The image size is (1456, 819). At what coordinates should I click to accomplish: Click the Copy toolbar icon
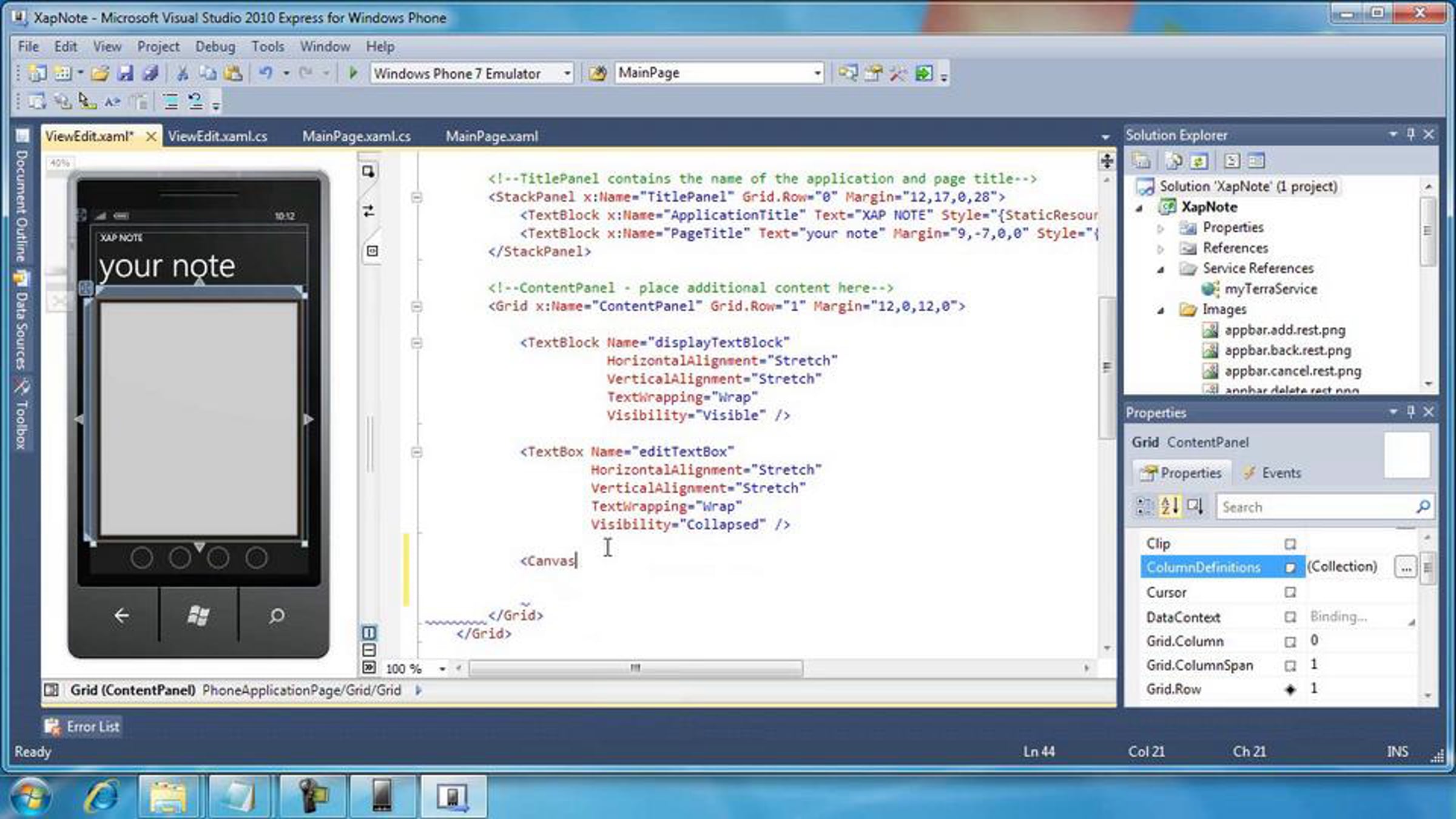pos(207,73)
